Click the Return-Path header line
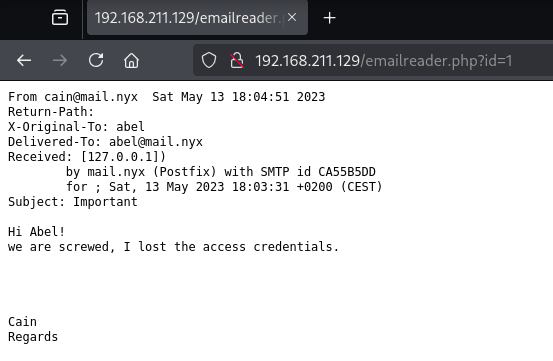 [x=51, y=112]
